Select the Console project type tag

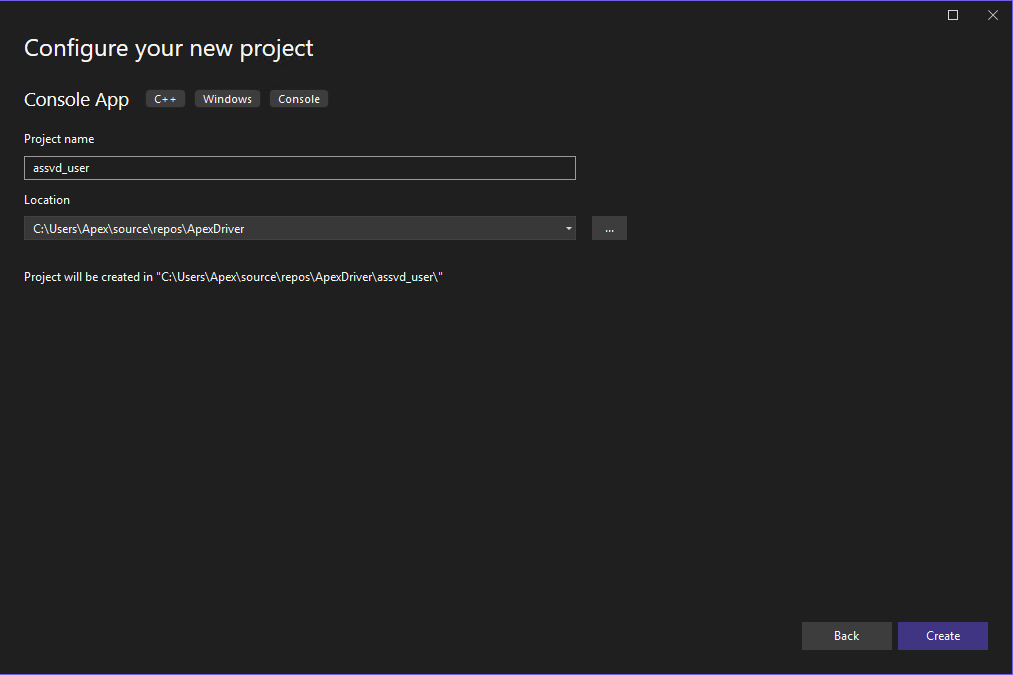click(298, 98)
